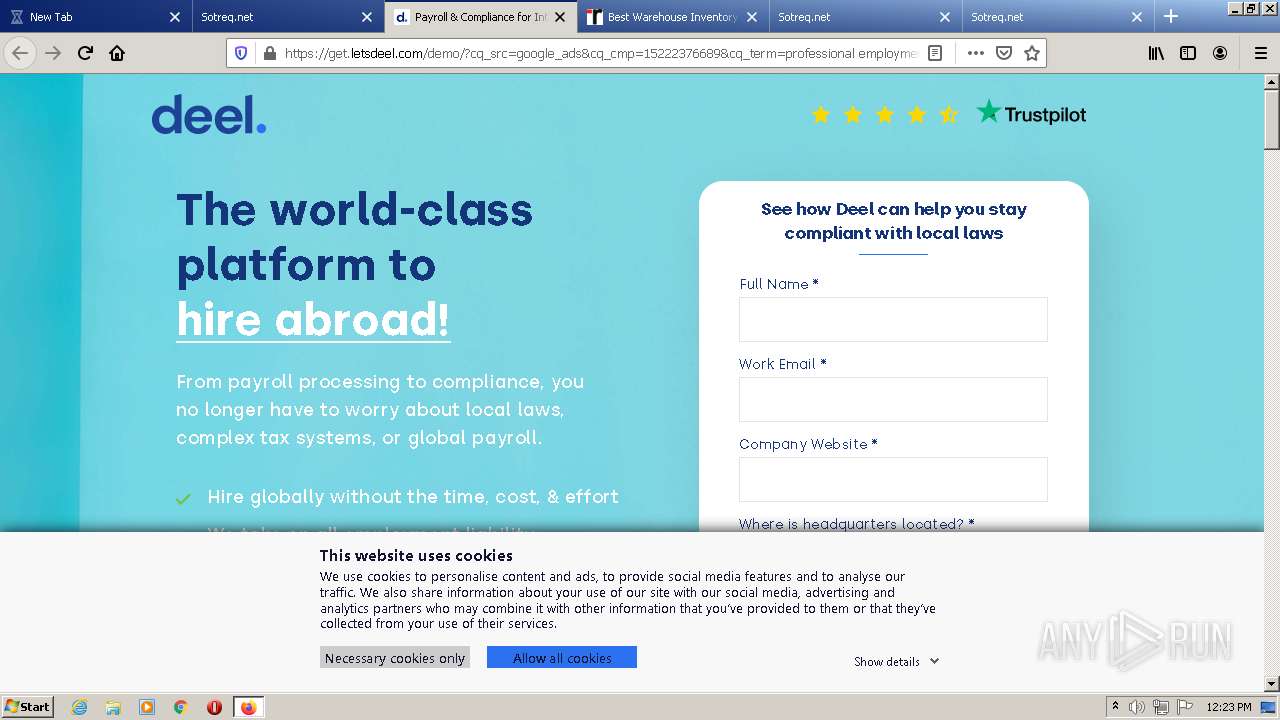Click the Work Email input field

893,399
